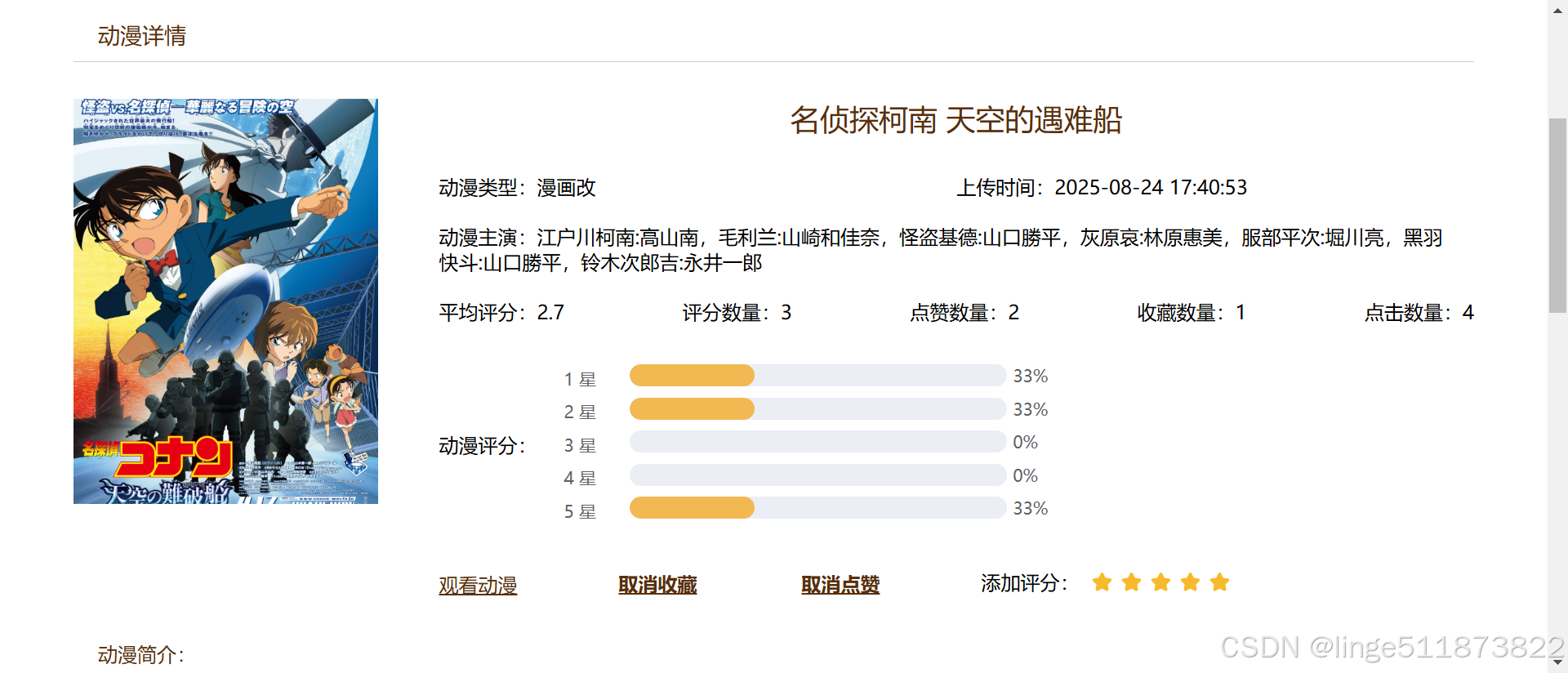Click the page vertical scrollbar thumb
This screenshot has width=1568, height=673.
tap(1557, 216)
